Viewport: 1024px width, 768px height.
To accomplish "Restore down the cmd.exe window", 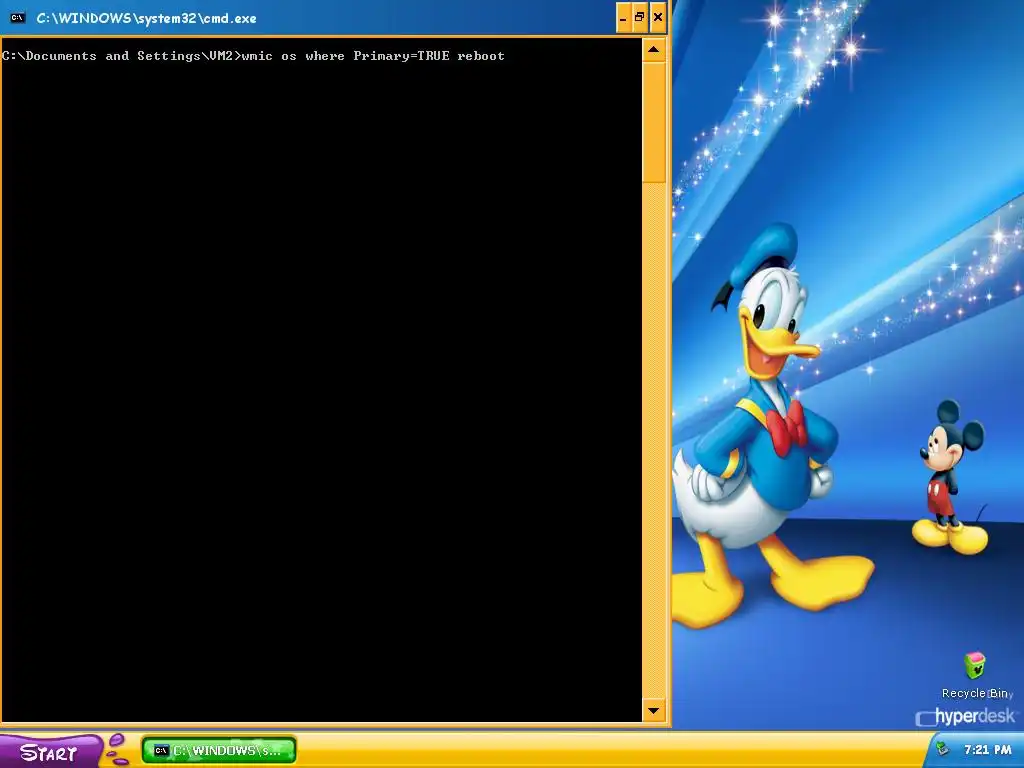I will (639, 18).
